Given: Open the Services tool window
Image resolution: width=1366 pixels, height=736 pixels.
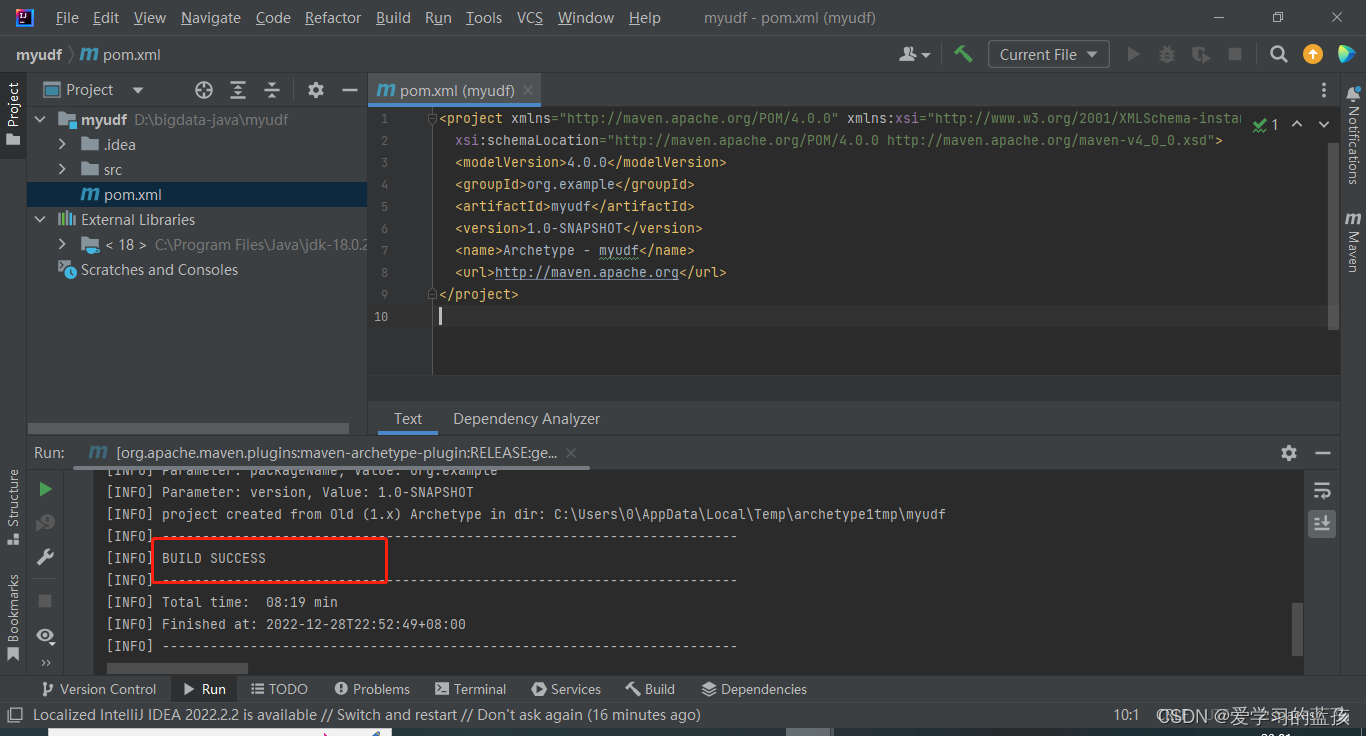Looking at the screenshot, I should (566, 689).
